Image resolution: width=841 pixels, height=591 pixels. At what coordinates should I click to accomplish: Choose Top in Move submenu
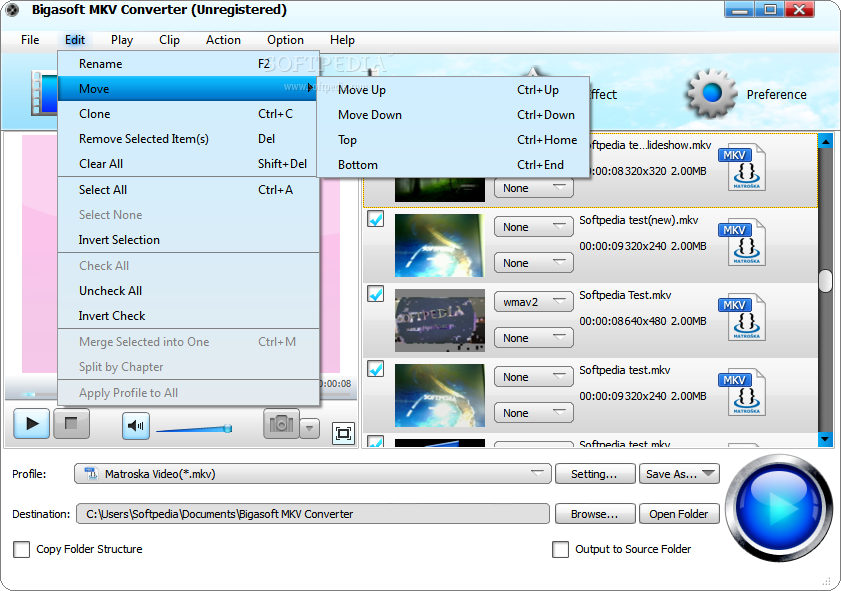point(453,140)
